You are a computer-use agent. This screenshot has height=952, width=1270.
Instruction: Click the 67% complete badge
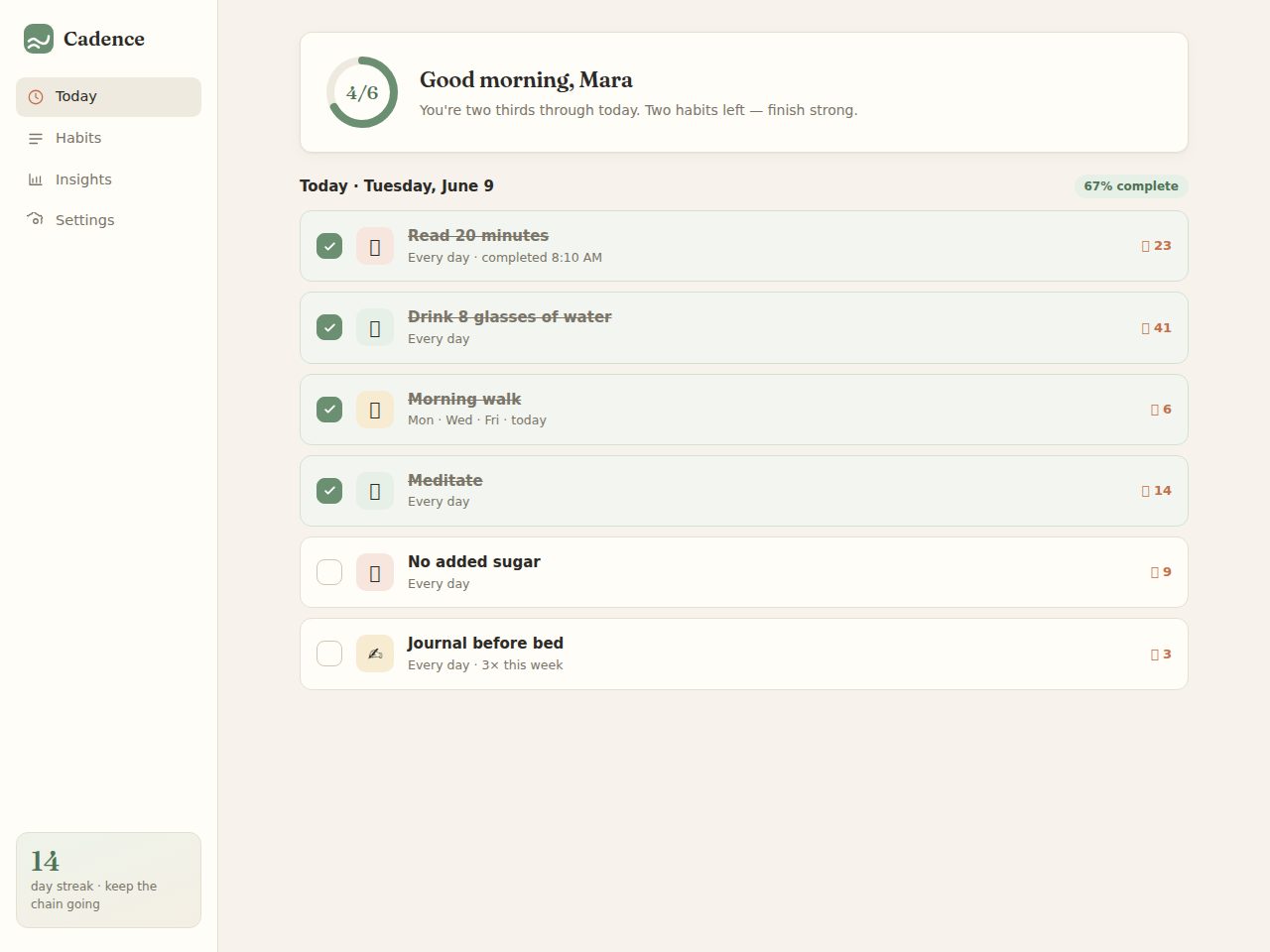tap(1131, 186)
